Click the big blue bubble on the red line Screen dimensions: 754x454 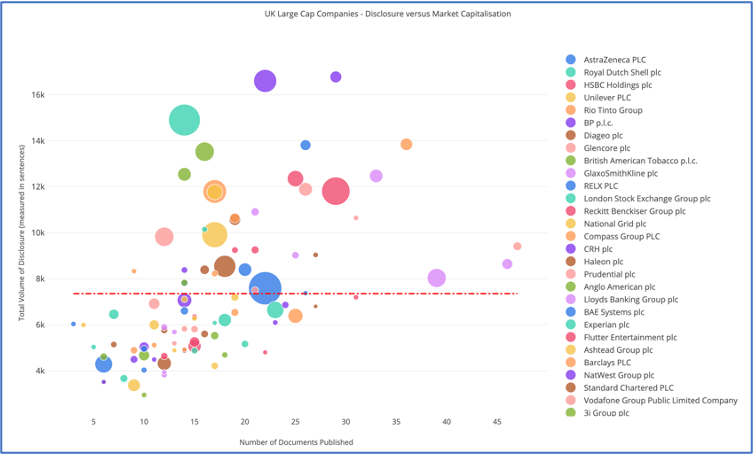[x=265, y=288]
